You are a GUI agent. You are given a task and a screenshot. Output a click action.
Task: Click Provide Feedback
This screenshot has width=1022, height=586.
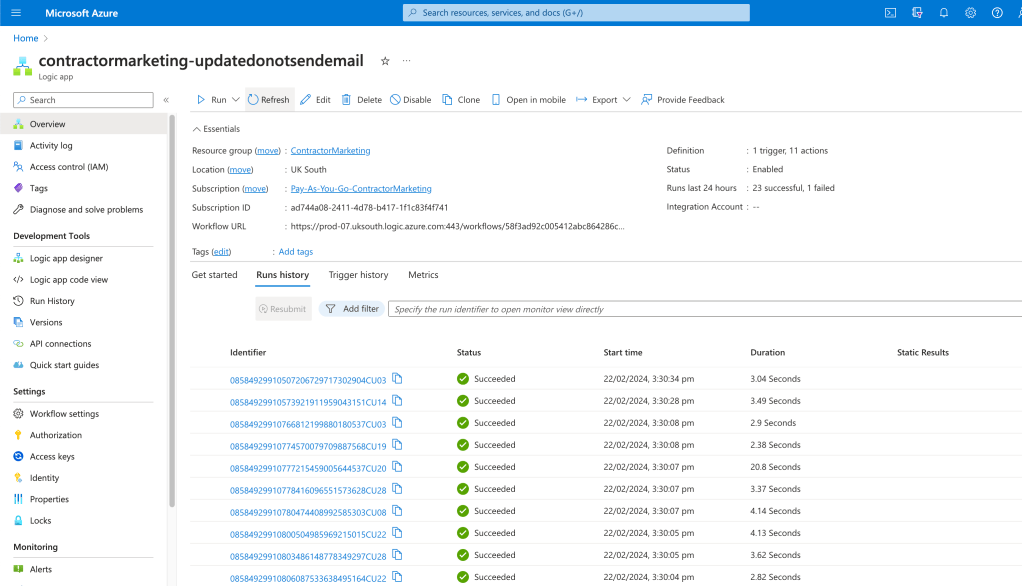click(x=682, y=100)
